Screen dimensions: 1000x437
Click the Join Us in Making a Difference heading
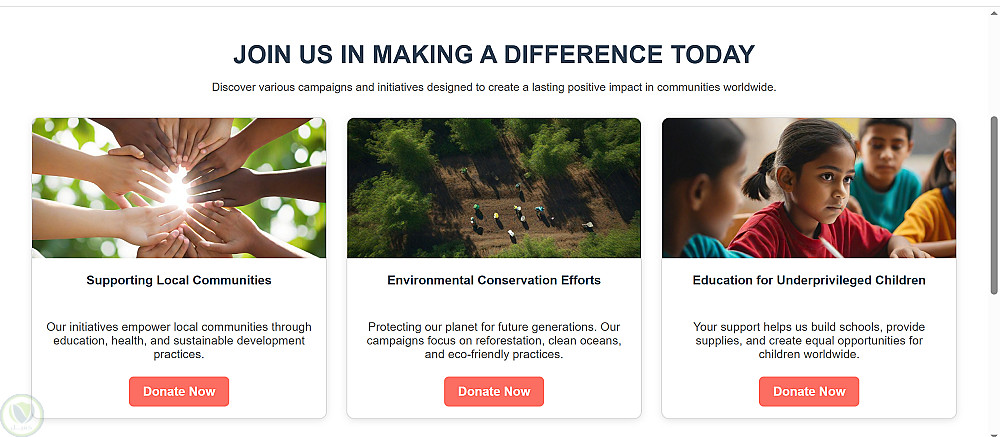click(x=494, y=54)
